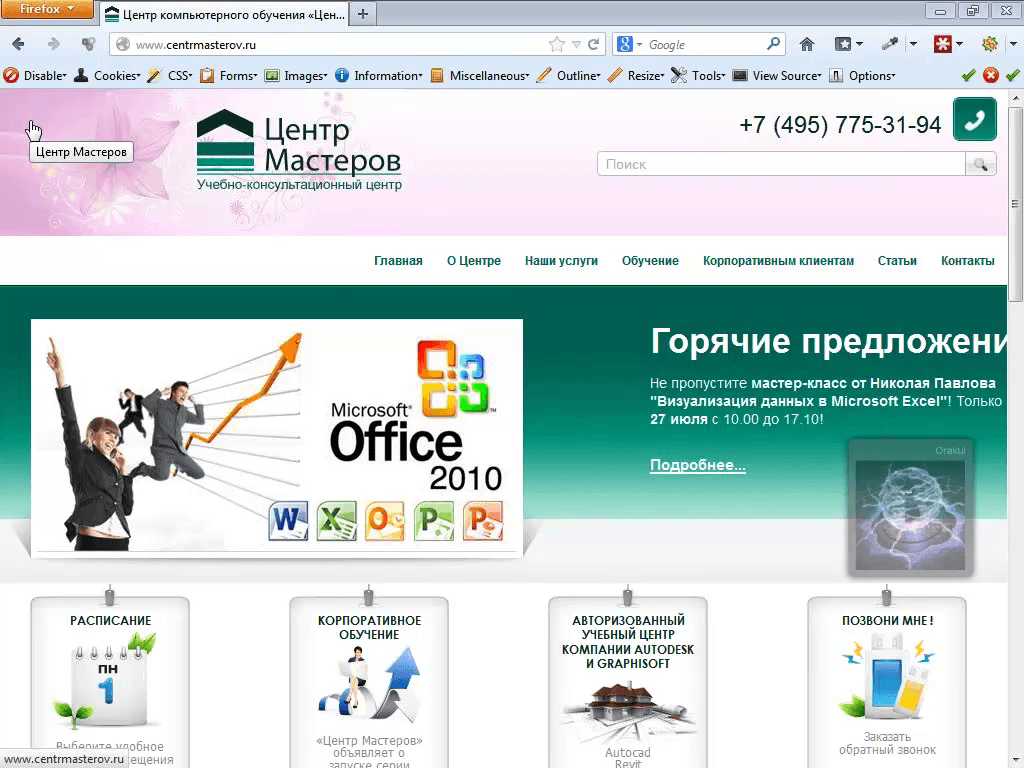
Task: Open the Resize dropdown menu
Action: click(x=636, y=76)
